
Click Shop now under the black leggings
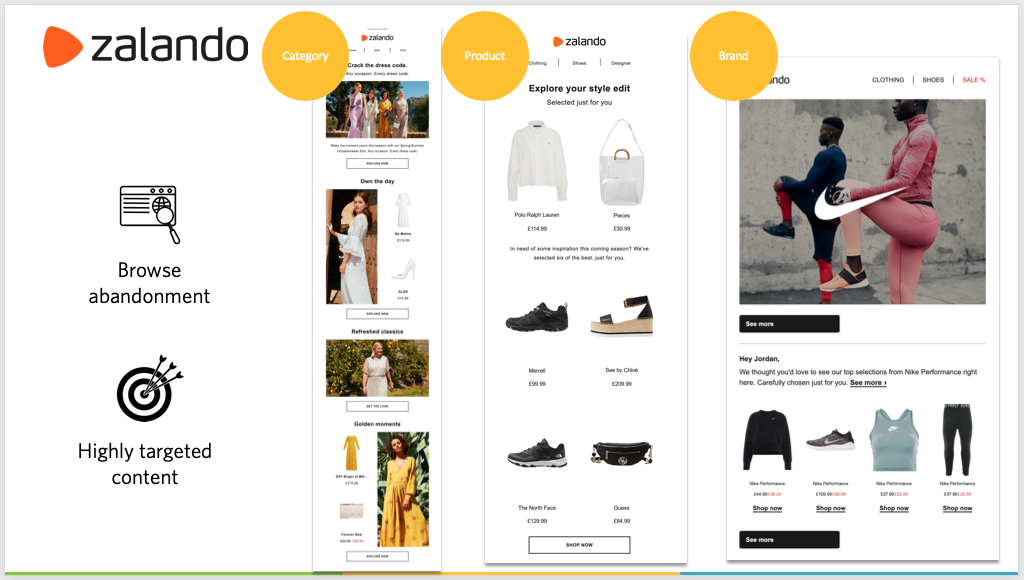pos(957,508)
